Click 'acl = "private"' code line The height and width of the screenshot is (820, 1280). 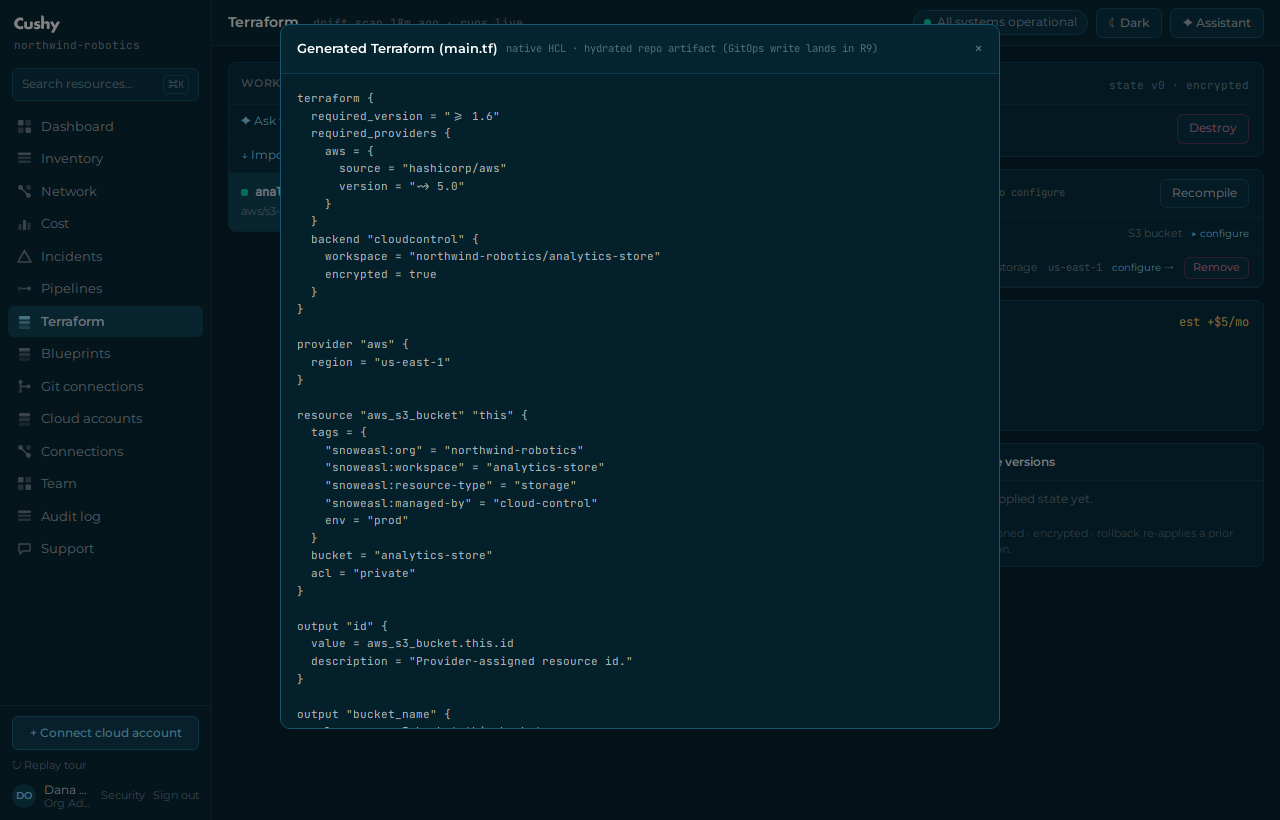click(363, 573)
